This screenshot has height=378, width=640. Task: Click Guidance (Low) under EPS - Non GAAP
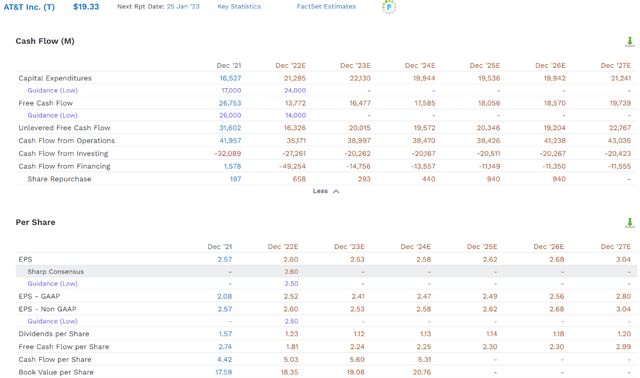(53, 321)
